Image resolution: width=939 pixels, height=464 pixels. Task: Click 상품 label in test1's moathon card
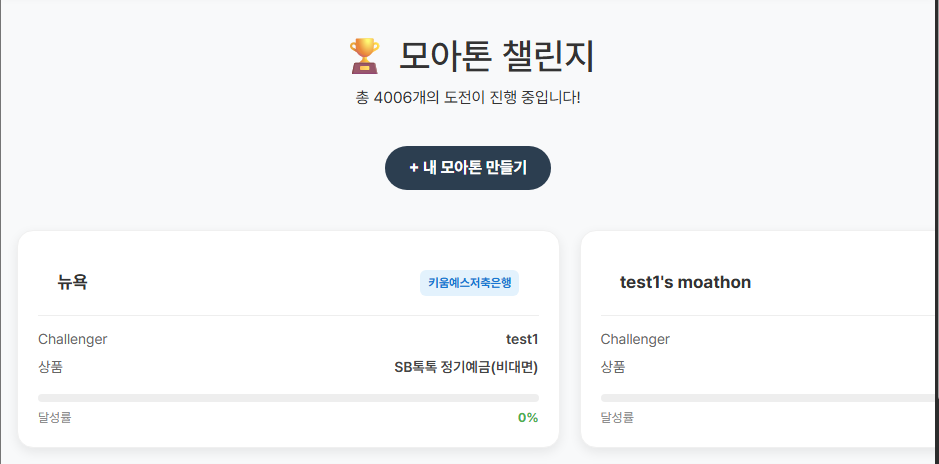[612, 367]
